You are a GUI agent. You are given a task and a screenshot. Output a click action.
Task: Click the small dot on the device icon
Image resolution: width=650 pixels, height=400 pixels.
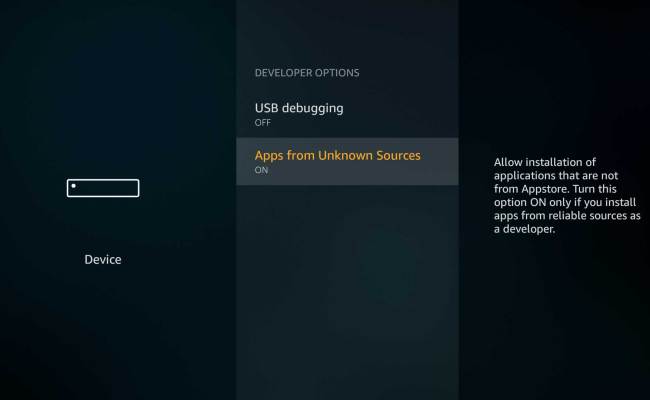tap(74, 186)
